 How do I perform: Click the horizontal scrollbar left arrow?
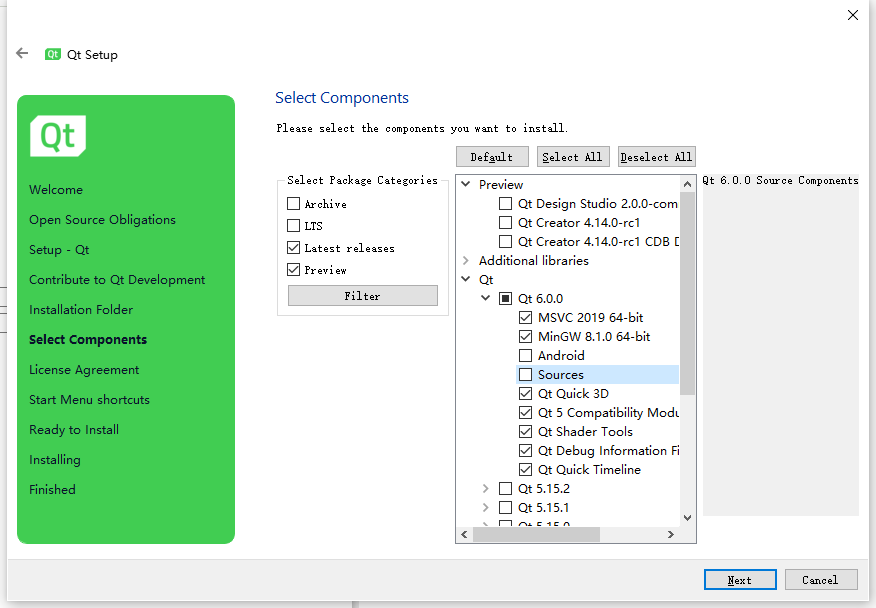464,534
